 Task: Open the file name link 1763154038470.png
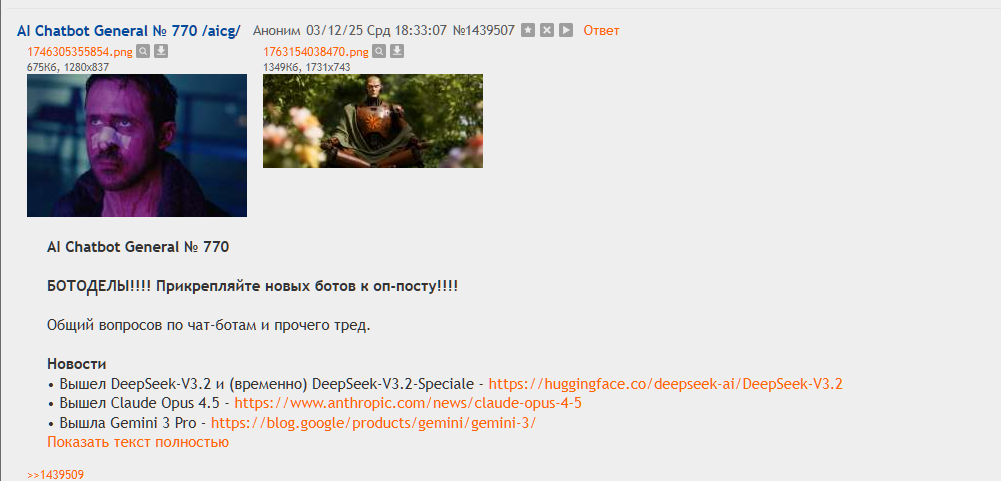pos(316,52)
